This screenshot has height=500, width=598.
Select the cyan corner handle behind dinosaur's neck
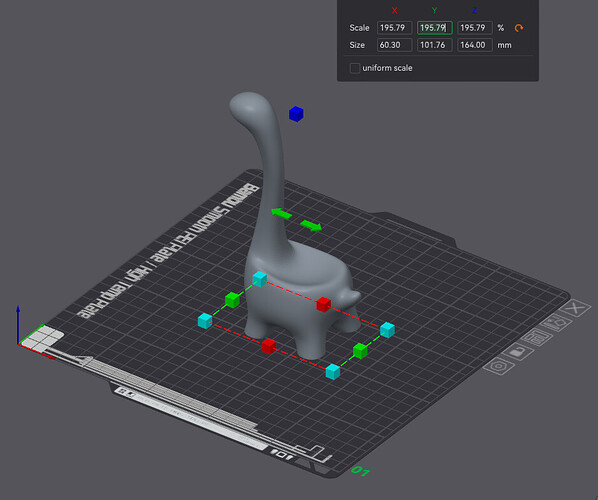click(260, 279)
